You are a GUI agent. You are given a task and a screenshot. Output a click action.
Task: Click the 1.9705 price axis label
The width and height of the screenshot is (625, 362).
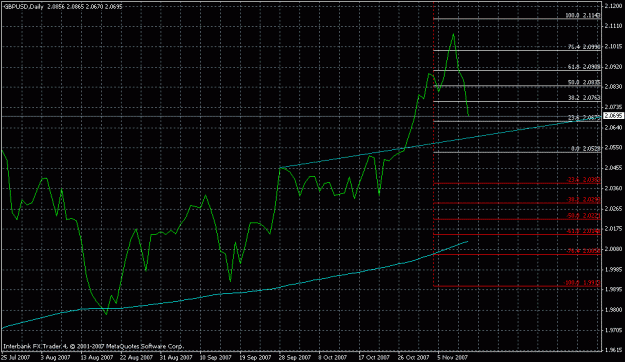[613, 330]
